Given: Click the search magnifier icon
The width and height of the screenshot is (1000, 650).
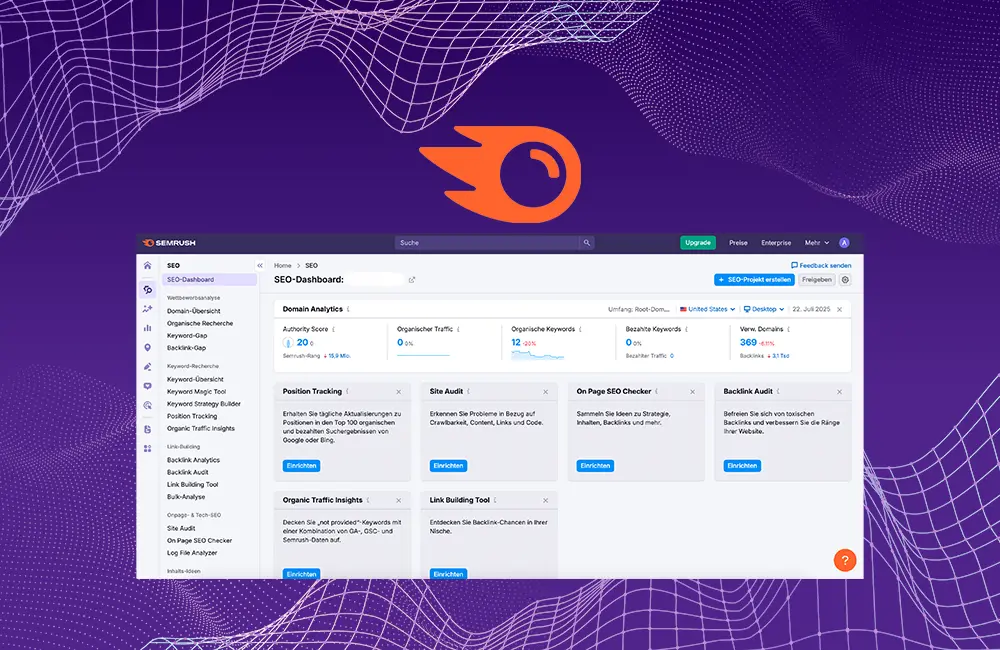Looking at the screenshot, I should (587, 243).
